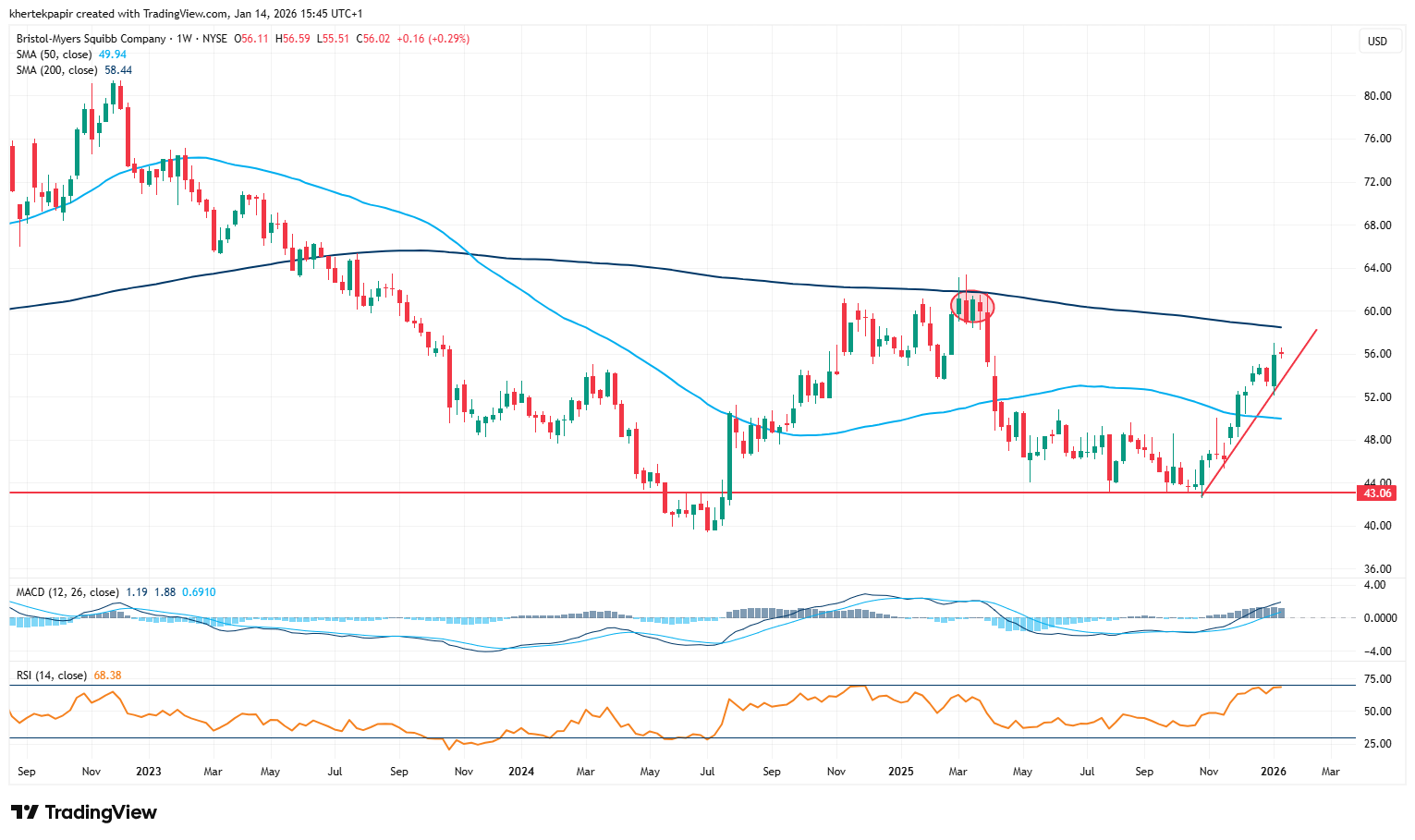The image size is (1415, 840).
Task: Click the 80.00 price scale label
Action: (1377, 96)
